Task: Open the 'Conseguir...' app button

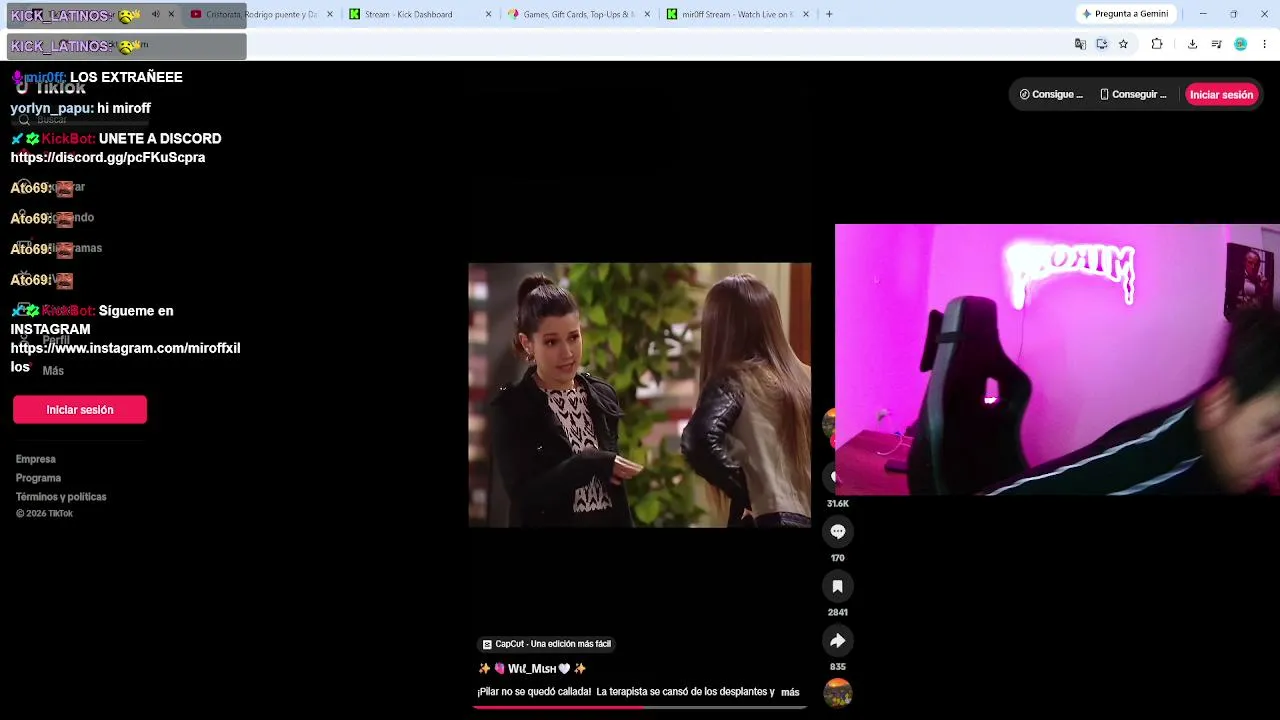Action: [x=1133, y=95]
